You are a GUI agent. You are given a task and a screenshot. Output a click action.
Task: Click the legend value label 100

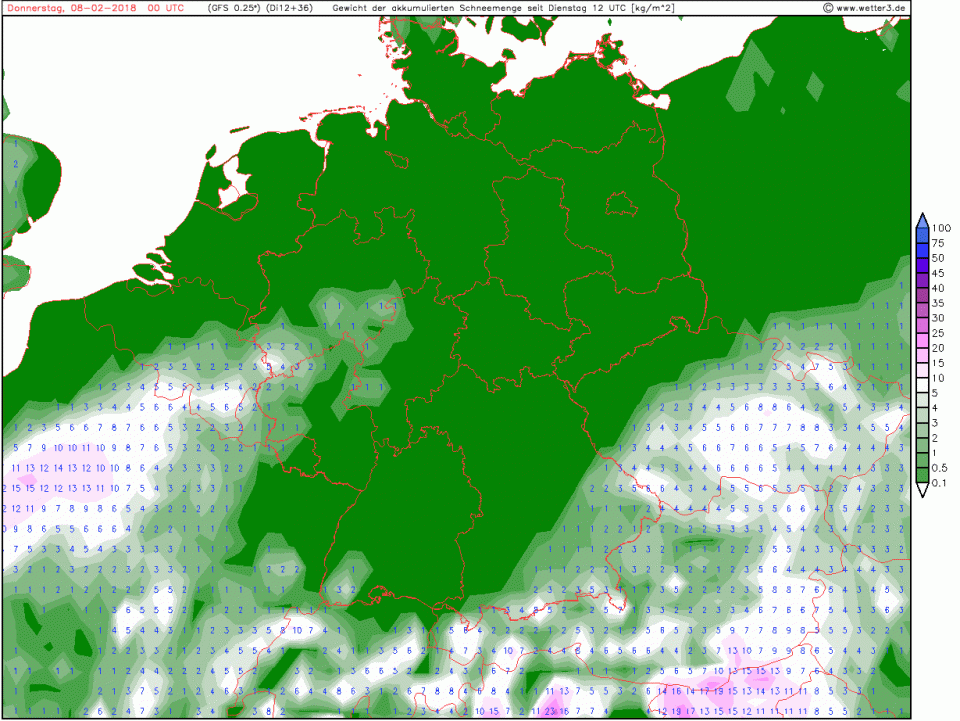(940, 229)
